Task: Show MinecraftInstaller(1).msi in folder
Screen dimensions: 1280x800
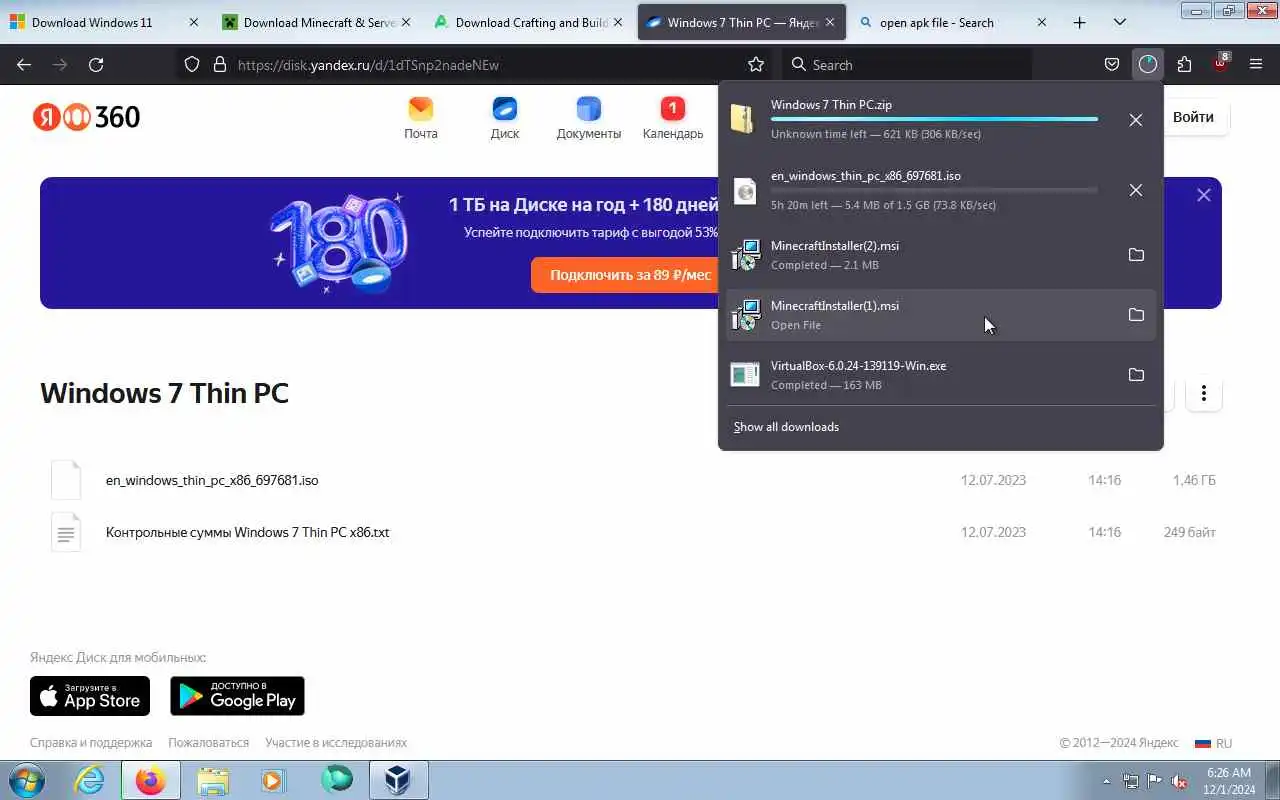Action: [1136, 315]
